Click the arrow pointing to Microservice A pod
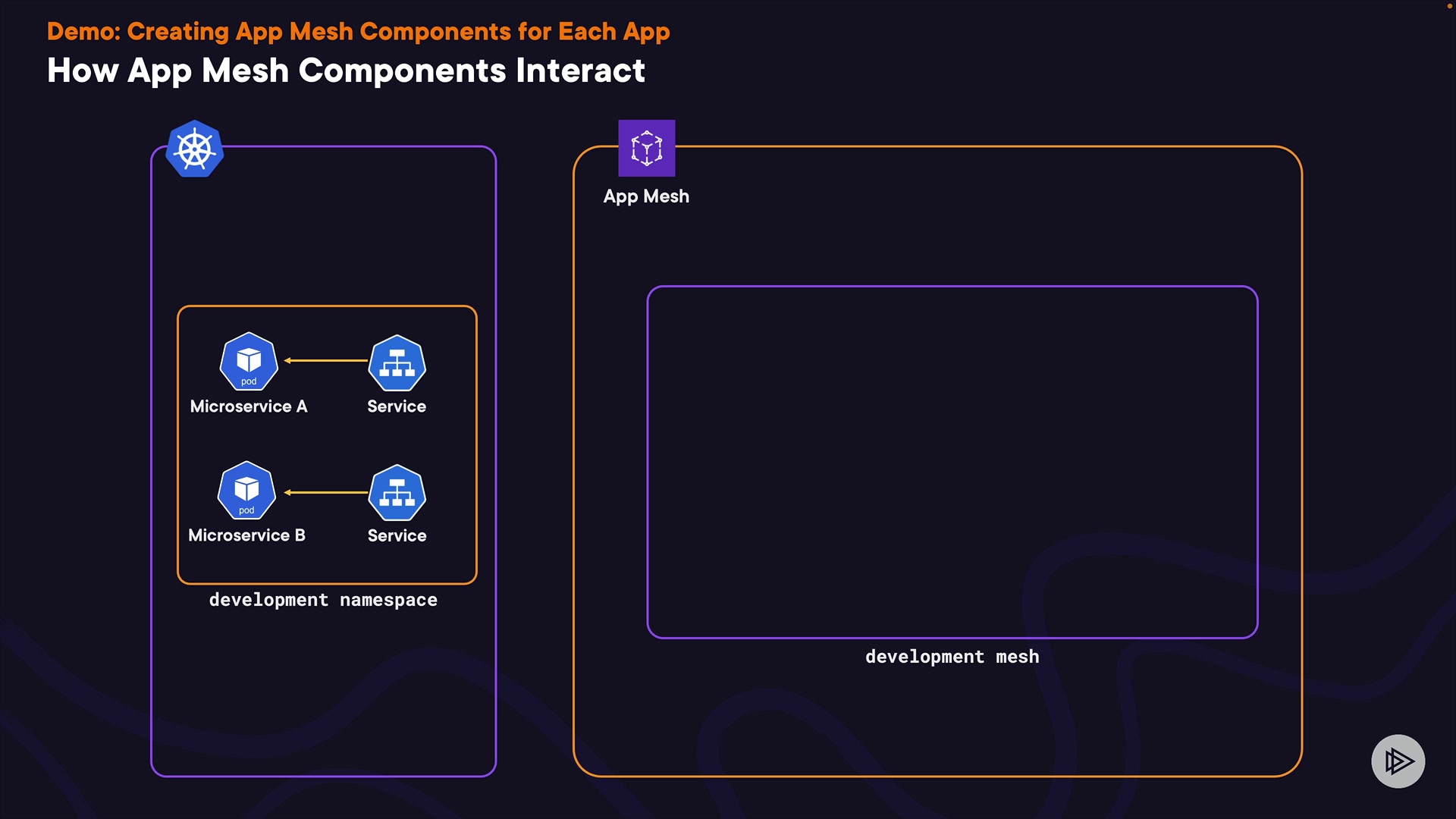The width and height of the screenshot is (1456, 819). pos(325,360)
